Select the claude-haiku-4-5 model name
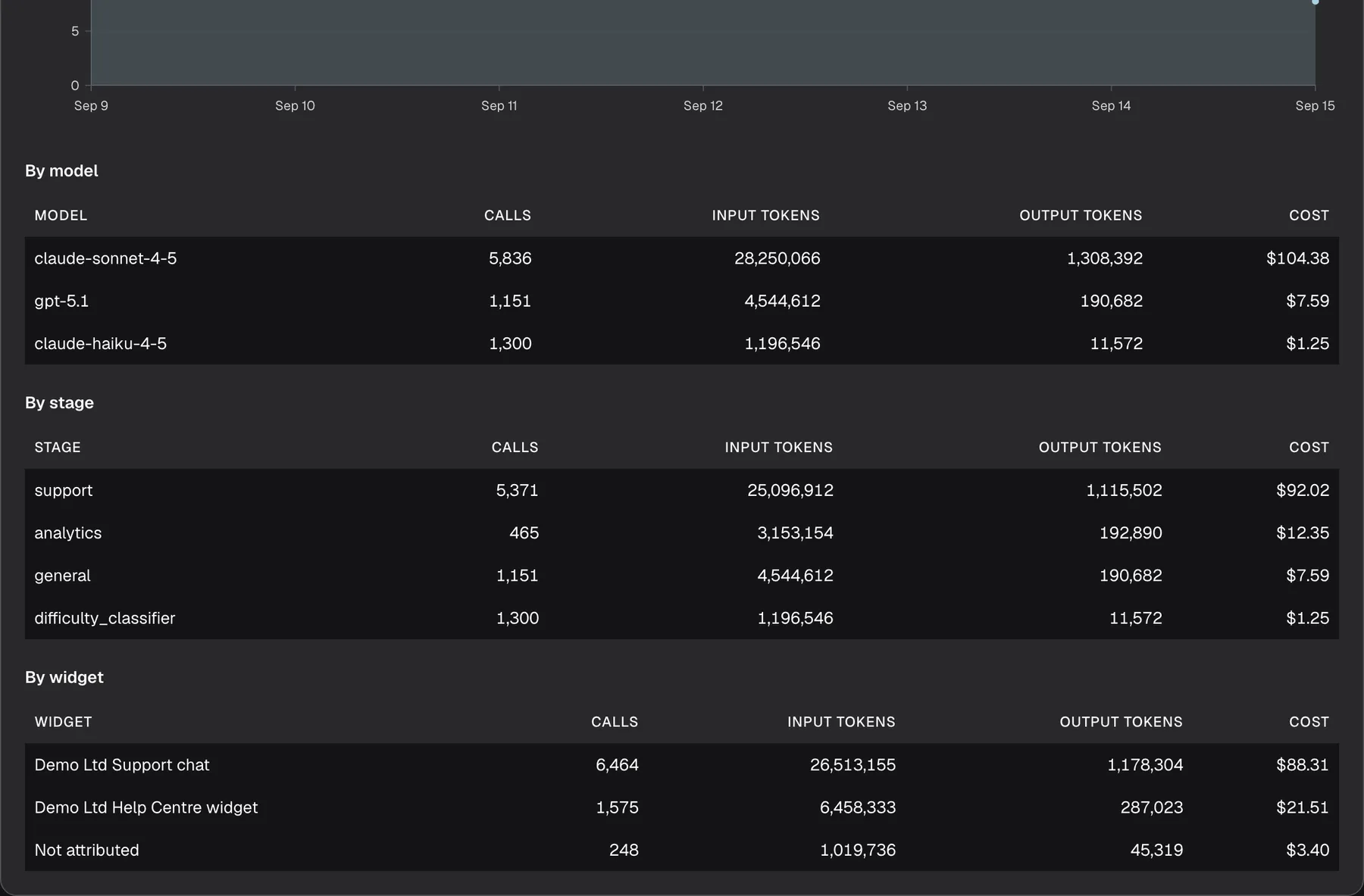 (100, 344)
